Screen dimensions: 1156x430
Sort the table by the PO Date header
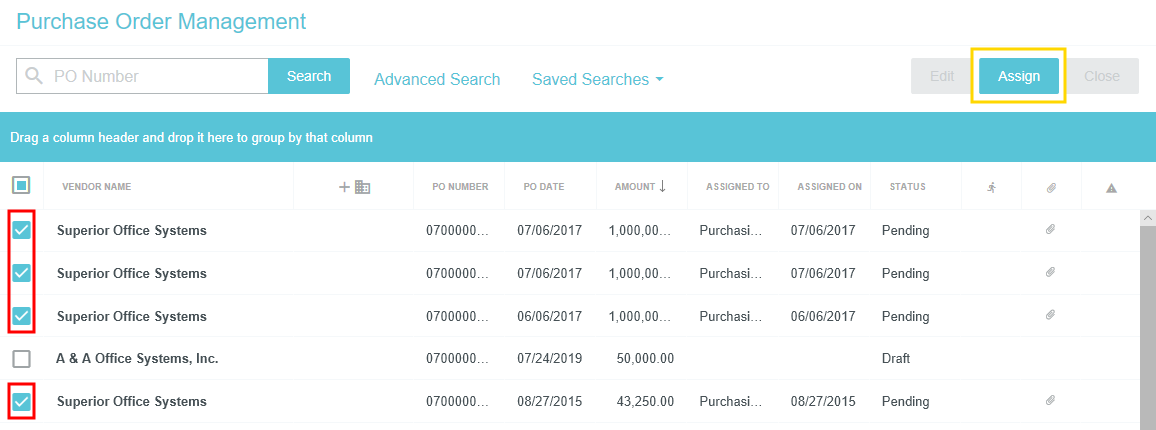[543, 187]
